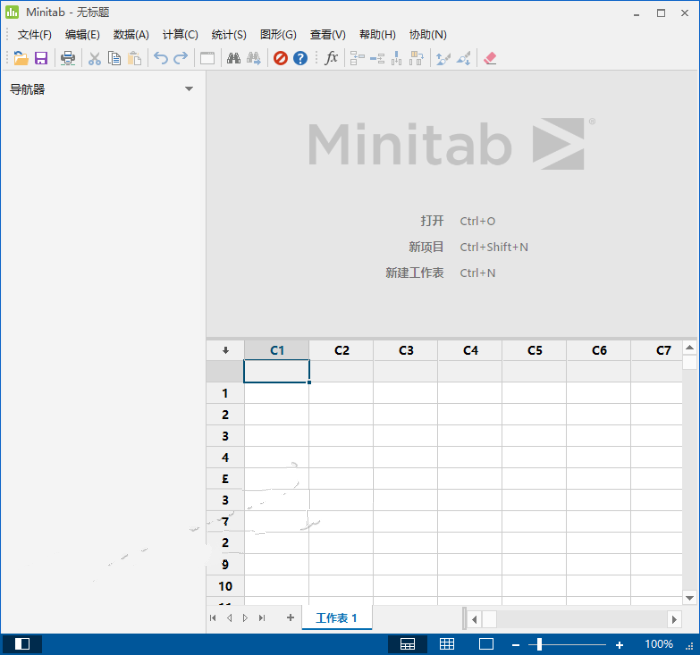
Task: Click the insert-row toolbar icon with horizontal bars
Action: tap(377, 58)
